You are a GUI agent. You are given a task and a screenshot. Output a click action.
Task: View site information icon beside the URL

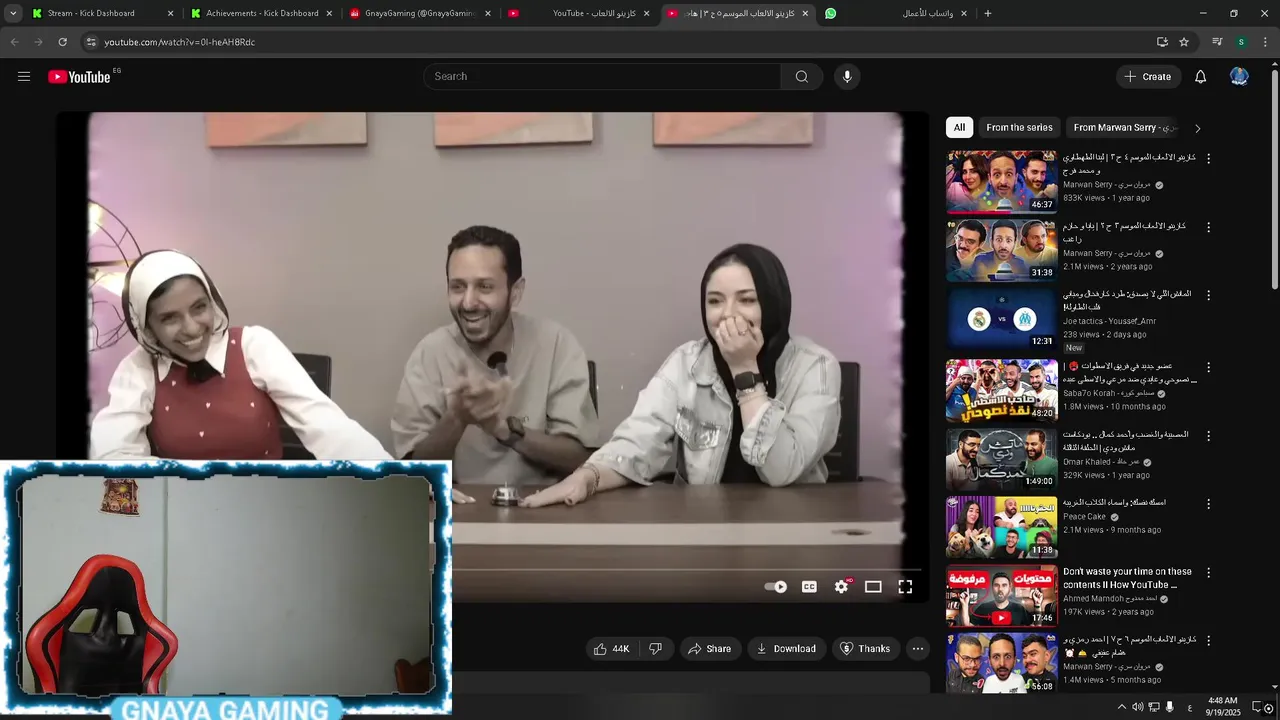[x=91, y=42]
